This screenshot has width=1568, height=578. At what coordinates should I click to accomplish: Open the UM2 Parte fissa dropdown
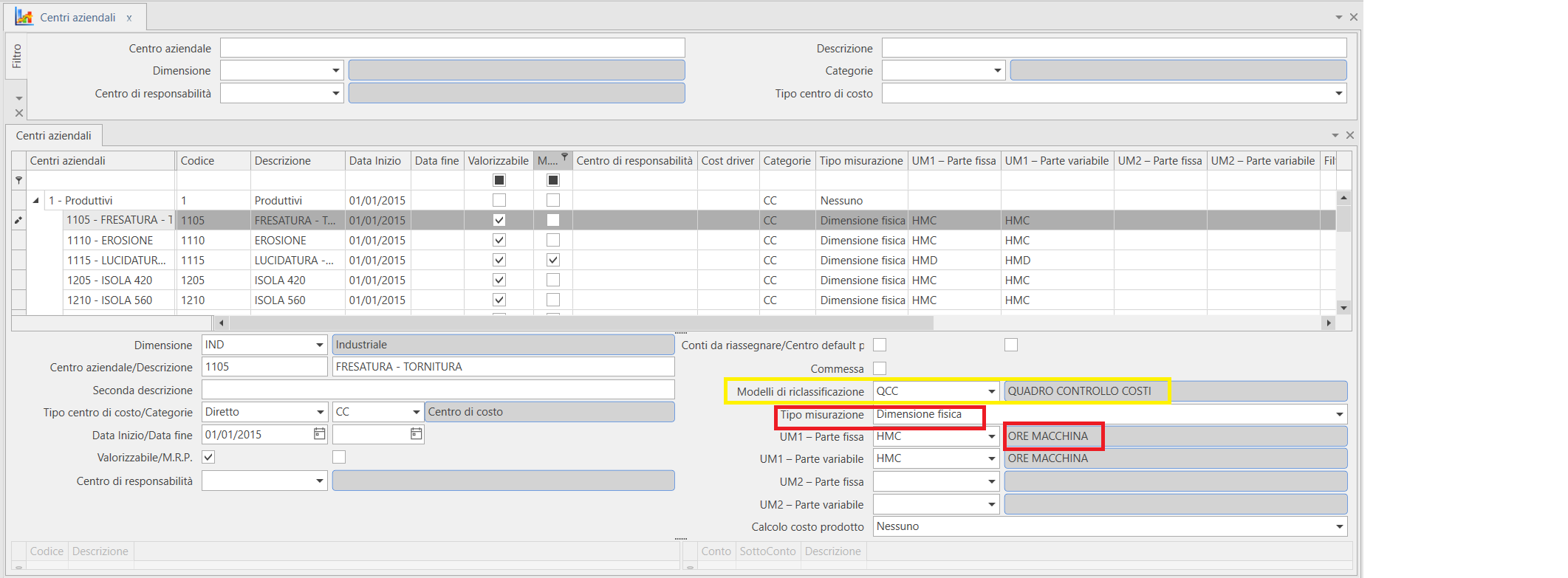pyautogui.click(x=992, y=481)
